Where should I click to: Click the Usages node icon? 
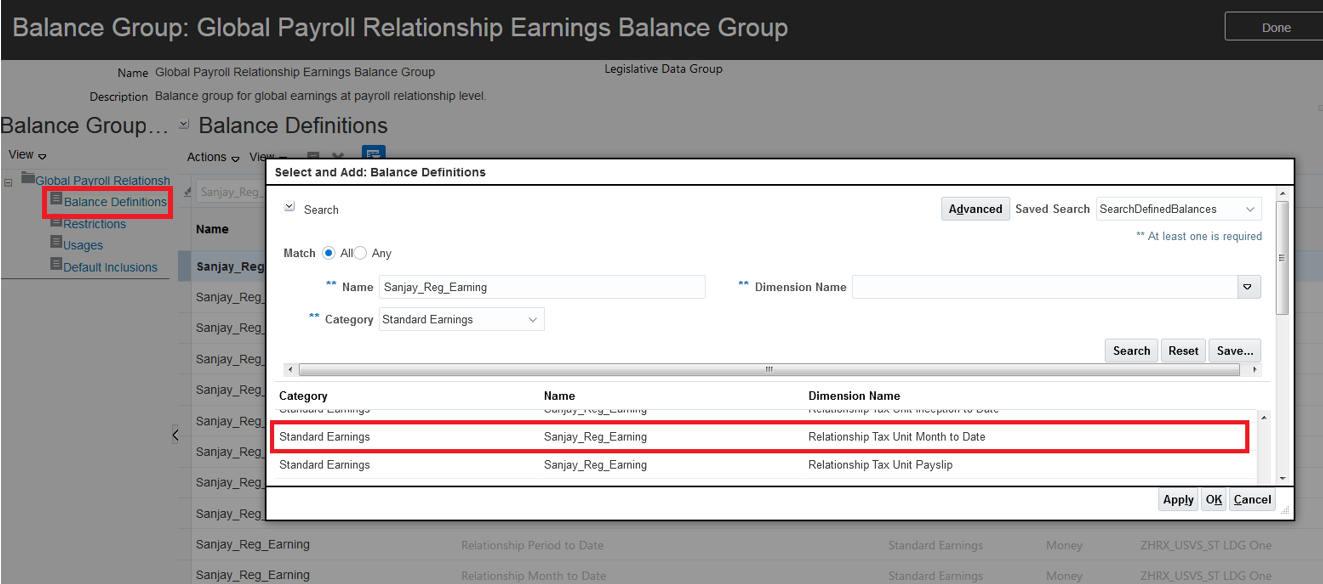[56, 244]
